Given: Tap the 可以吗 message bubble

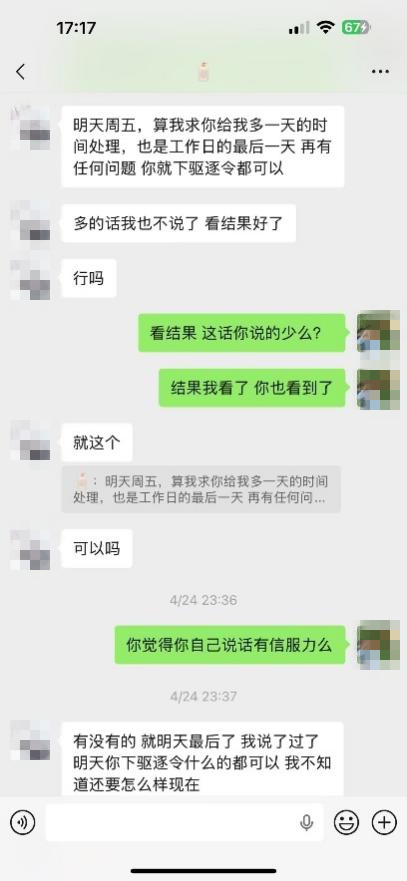Looking at the screenshot, I should tap(97, 548).
